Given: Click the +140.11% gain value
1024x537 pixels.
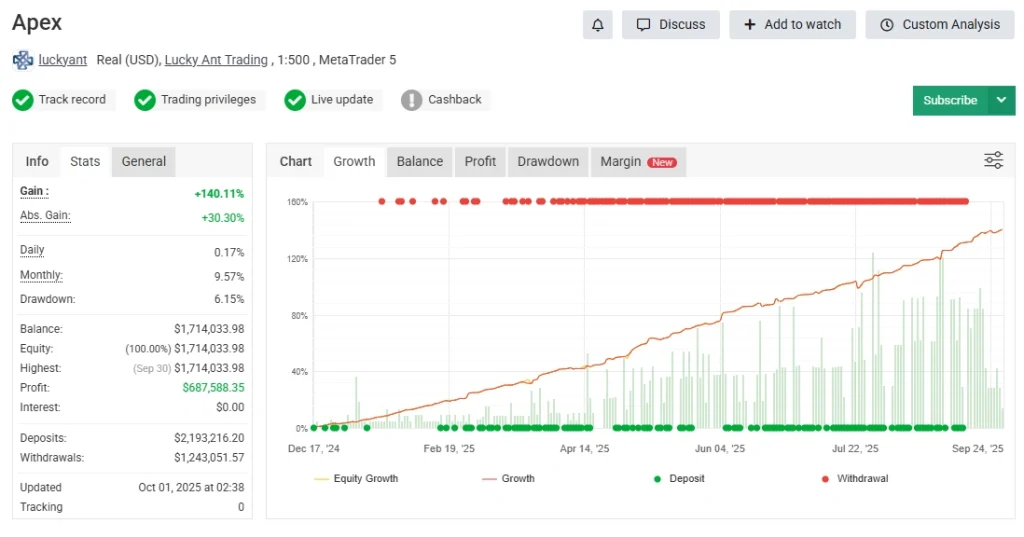Looking at the screenshot, I should pyautogui.click(x=219, y=194).
